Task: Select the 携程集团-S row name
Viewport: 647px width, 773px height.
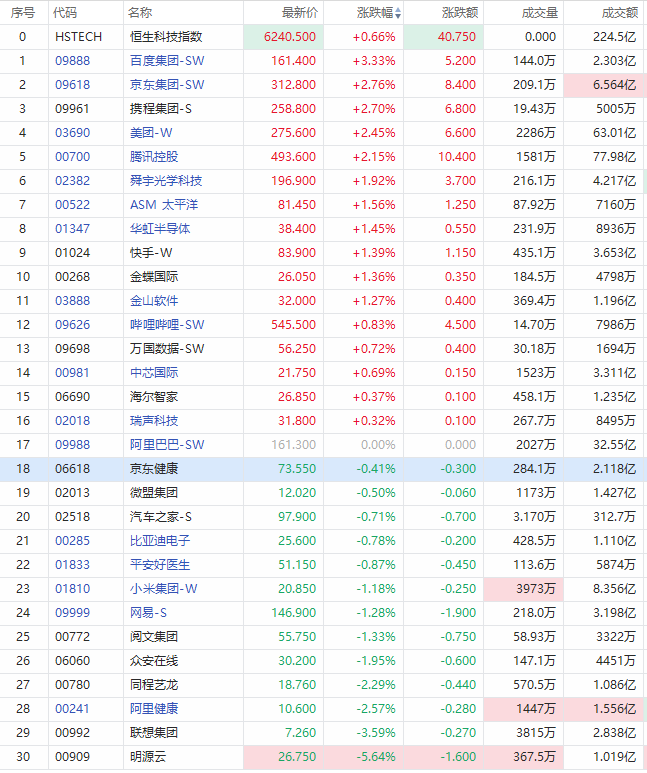Action: coord(160,109)
